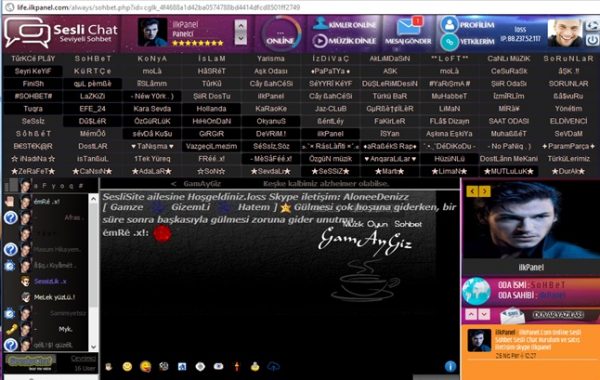This screenshot has width=600, height=380.
Task: Select user MeLek yüzLü.! in list
Action: point(54,297)
